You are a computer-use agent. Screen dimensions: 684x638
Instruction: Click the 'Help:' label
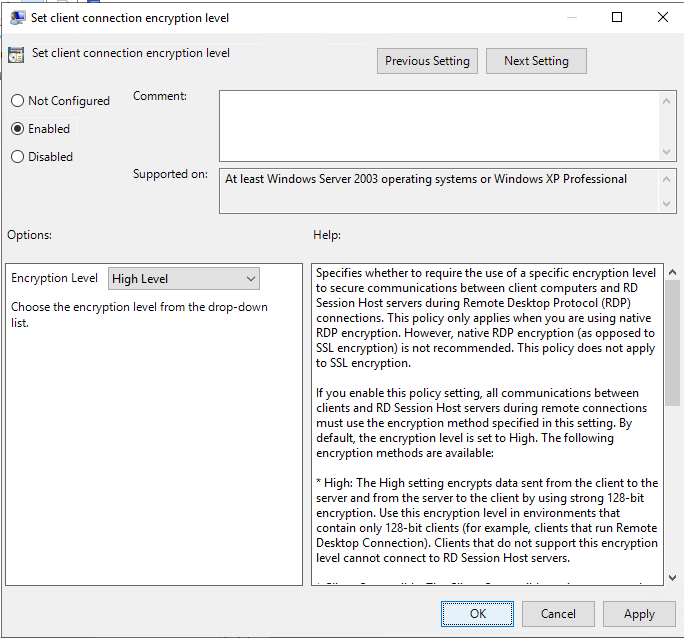tap(327, 235)
